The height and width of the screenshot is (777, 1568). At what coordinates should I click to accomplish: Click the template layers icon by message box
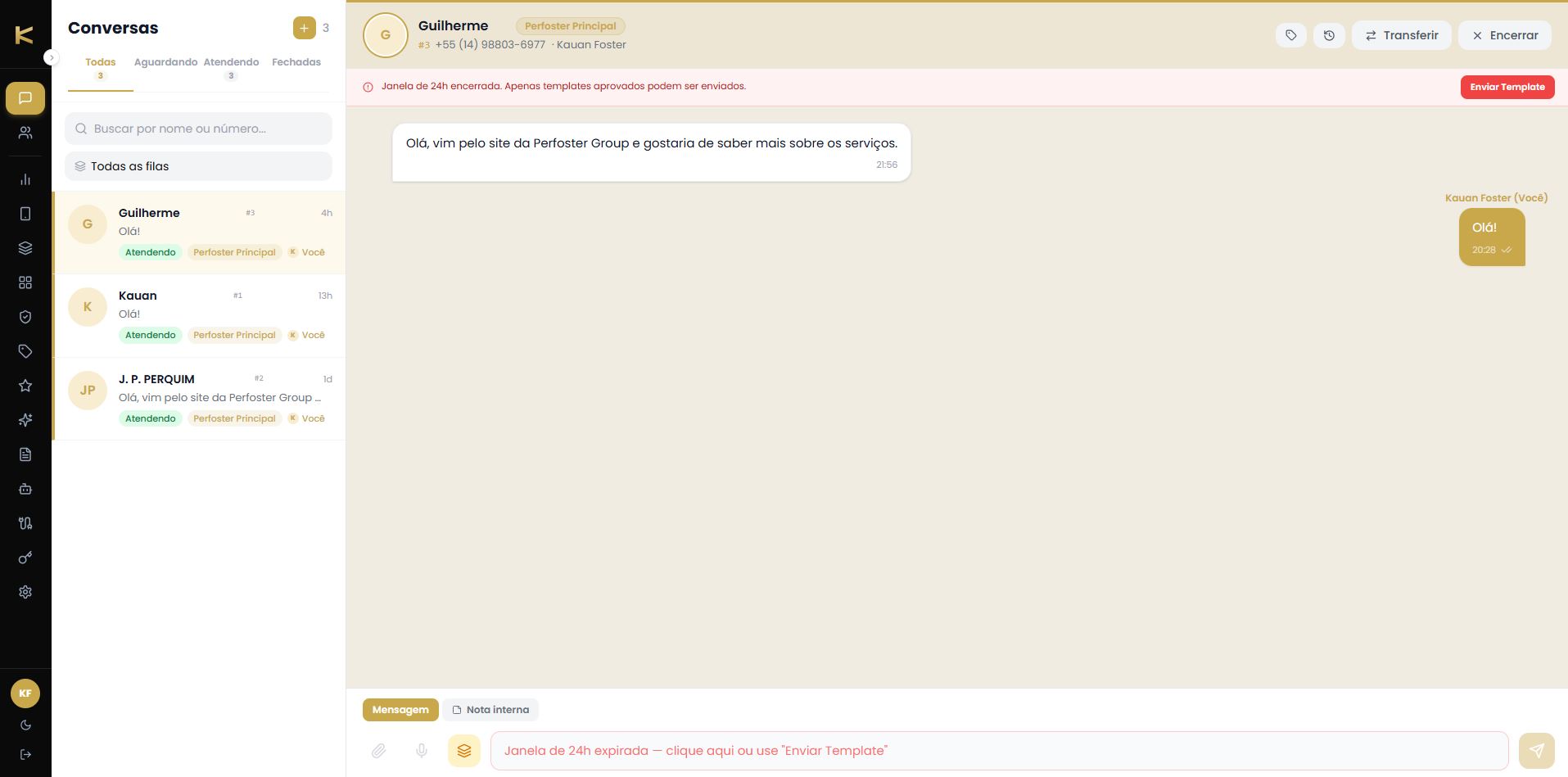pyautogui.click(x=464, y=751)
